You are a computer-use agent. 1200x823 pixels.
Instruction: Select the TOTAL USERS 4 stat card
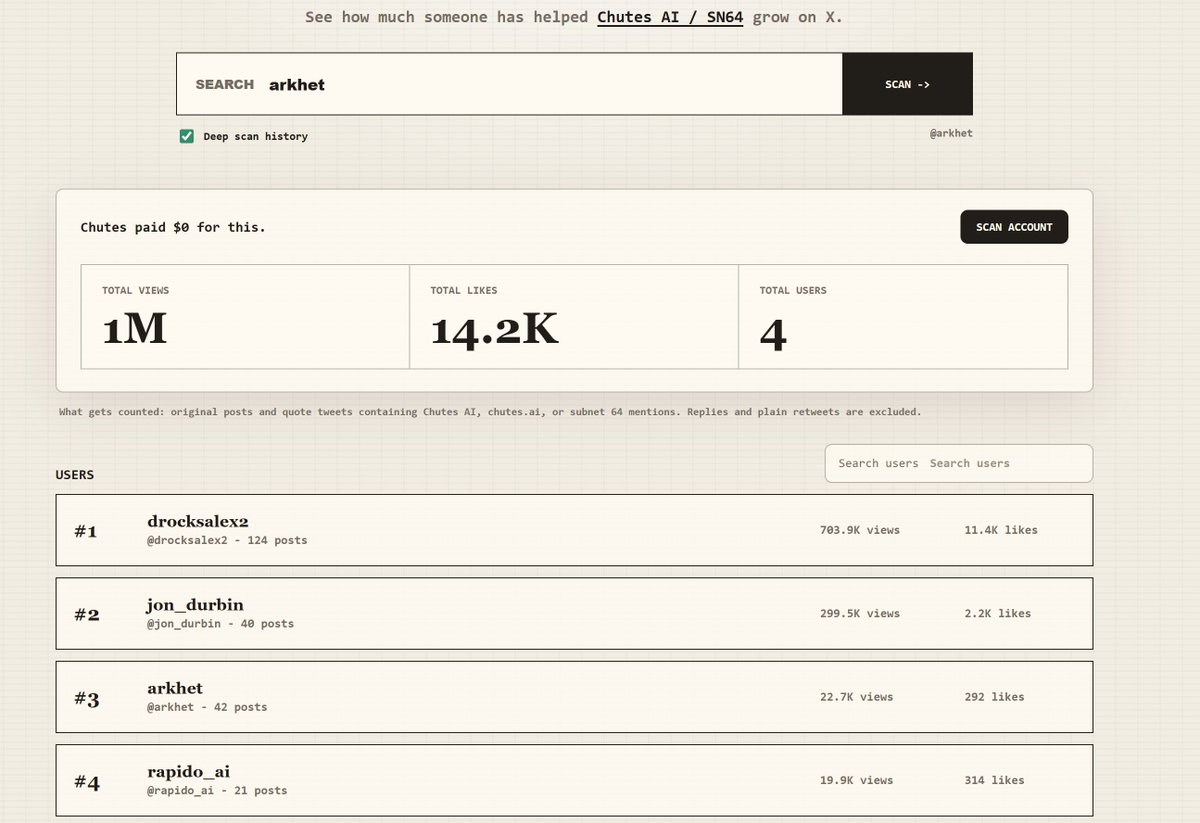point(903,317)
